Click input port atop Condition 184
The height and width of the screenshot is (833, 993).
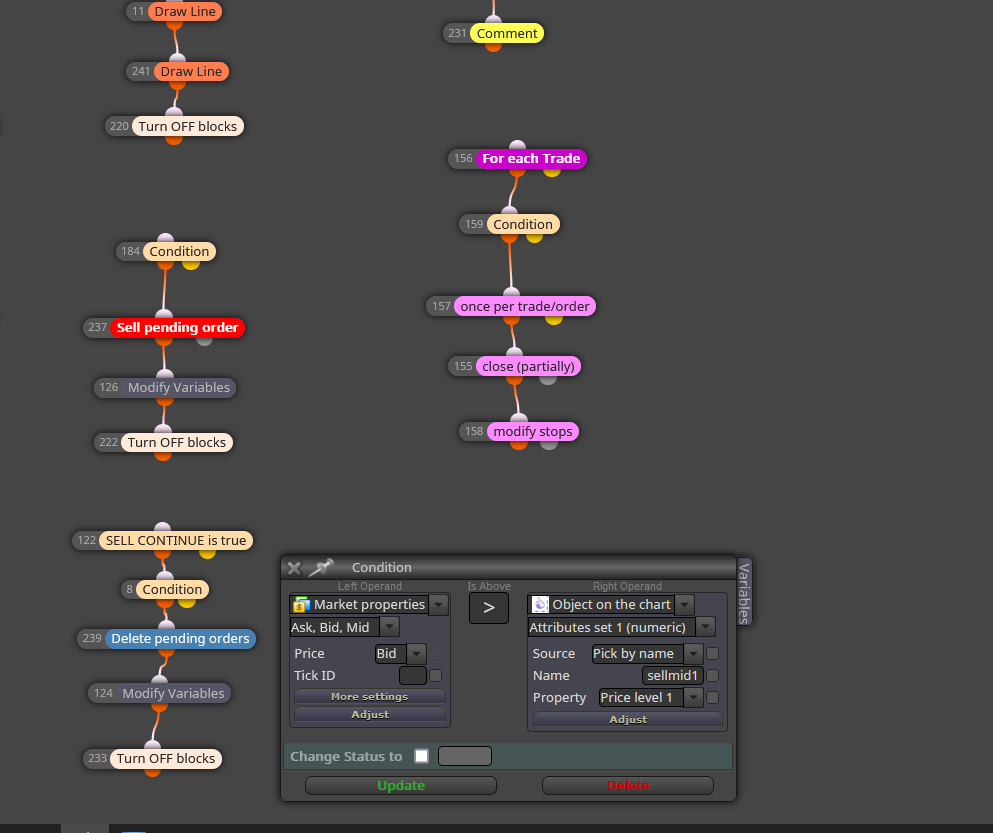point(165,239)
